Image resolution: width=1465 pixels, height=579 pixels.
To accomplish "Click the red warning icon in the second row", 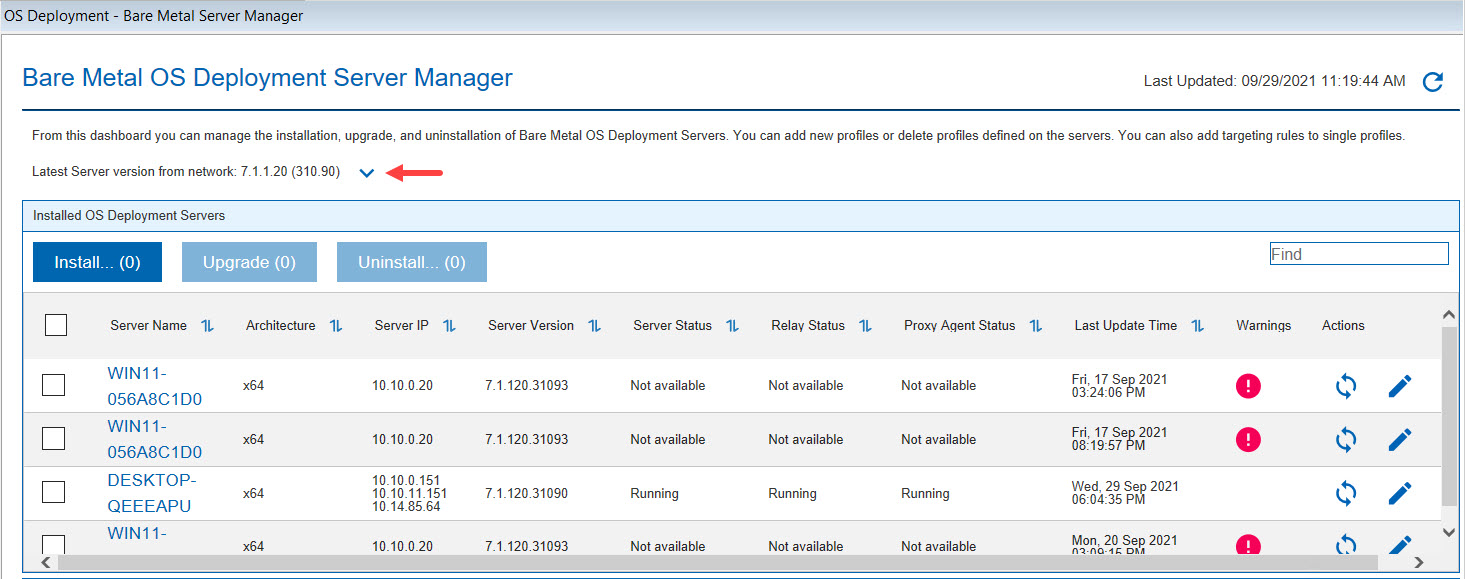I will tap(1248, 439).
